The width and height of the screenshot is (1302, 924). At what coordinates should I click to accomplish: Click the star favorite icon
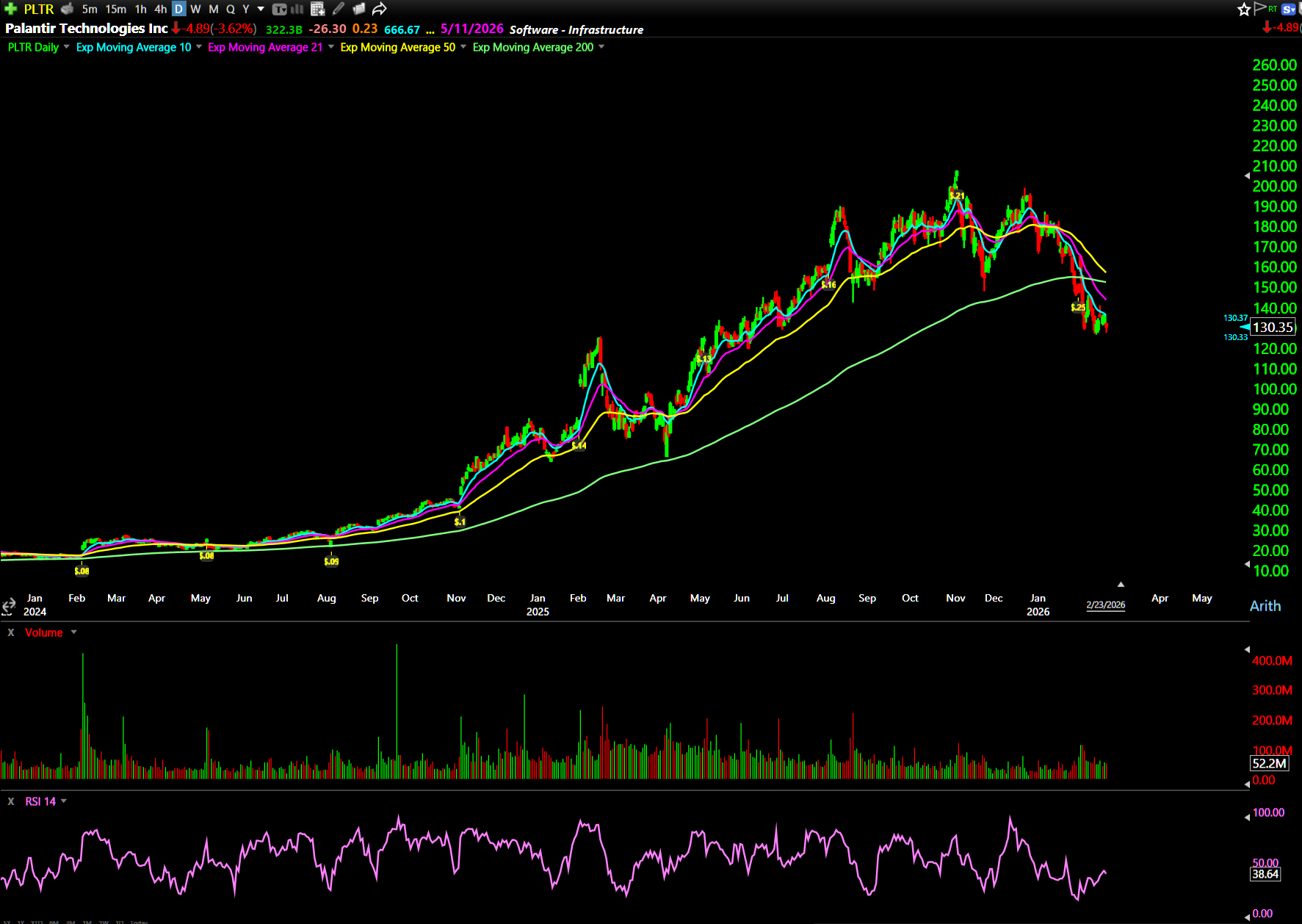click(x=1243, y=10)
